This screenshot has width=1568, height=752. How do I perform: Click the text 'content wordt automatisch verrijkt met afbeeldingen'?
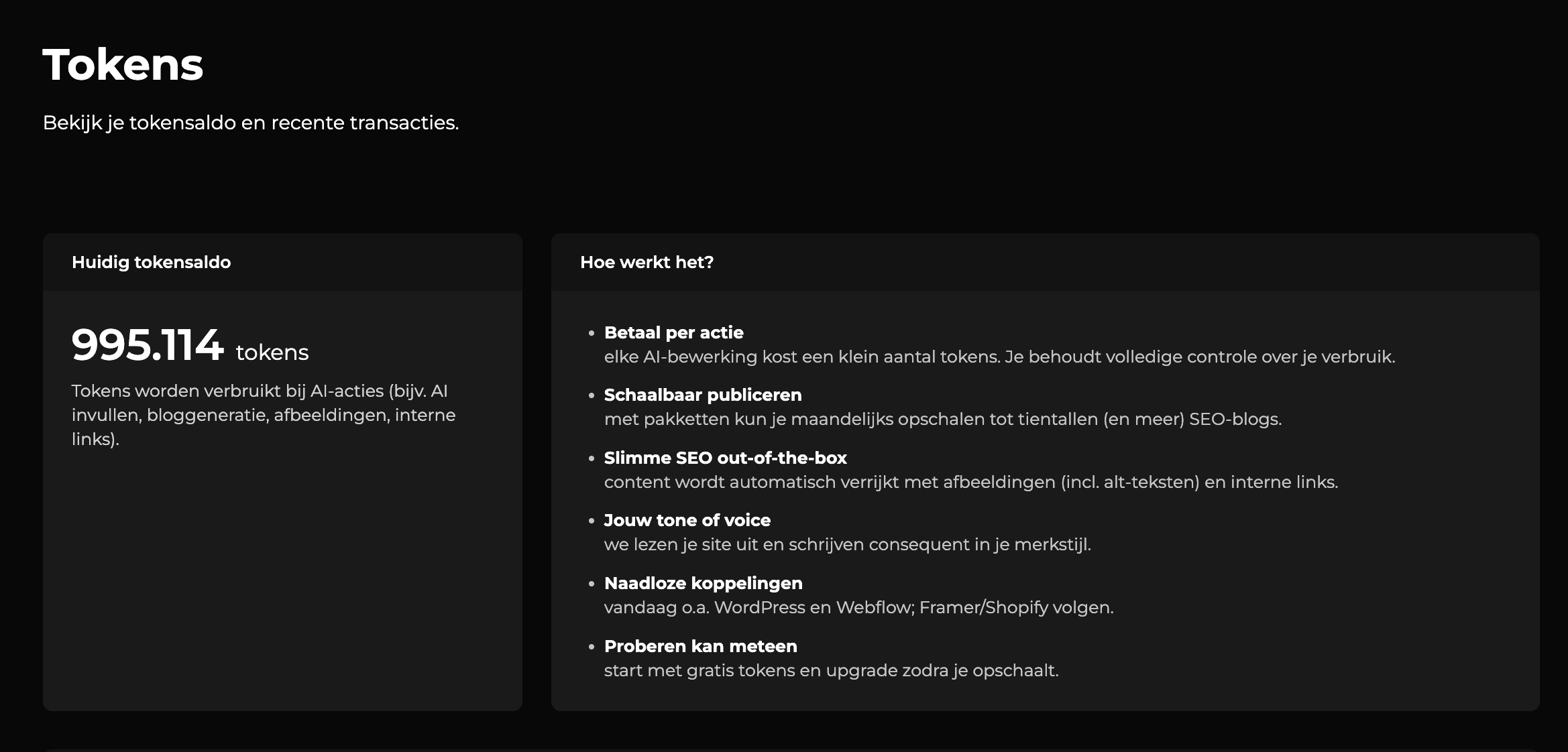(x=970, y=482)
